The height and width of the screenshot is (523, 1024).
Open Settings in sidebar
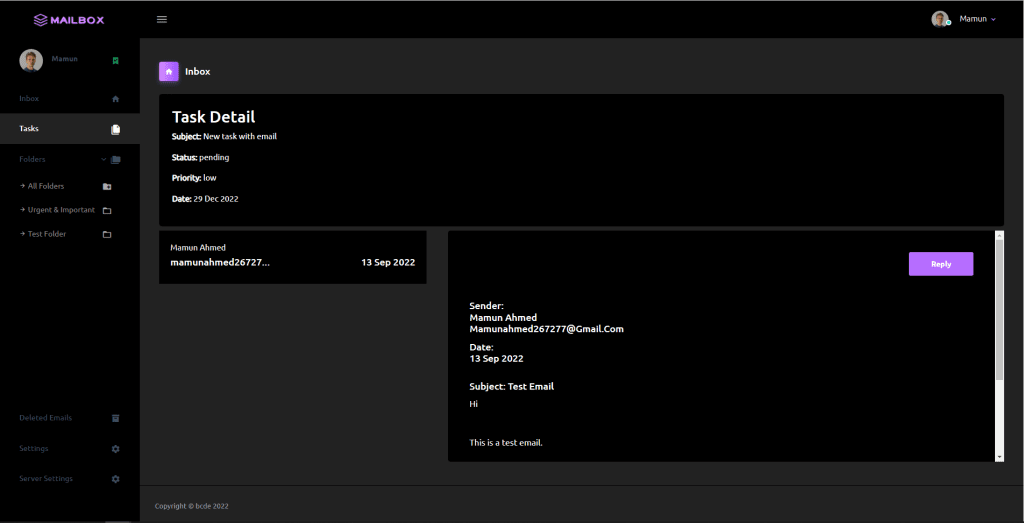coord(34,449)
